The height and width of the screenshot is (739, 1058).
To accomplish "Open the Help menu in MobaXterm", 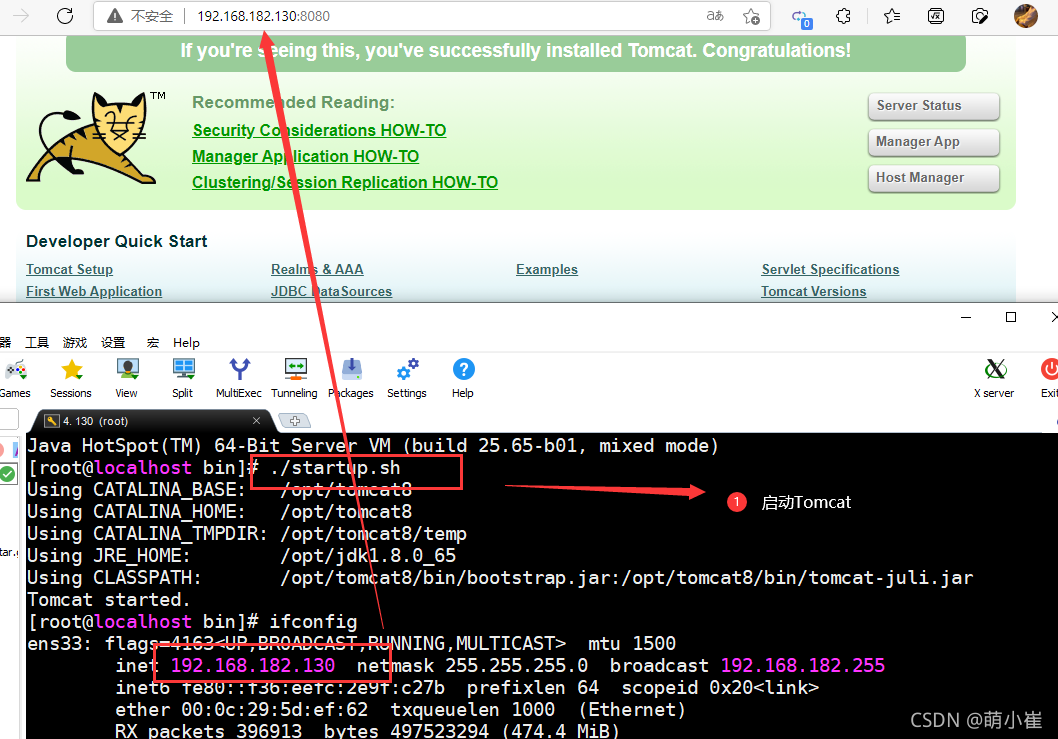I will coord(186,342).
